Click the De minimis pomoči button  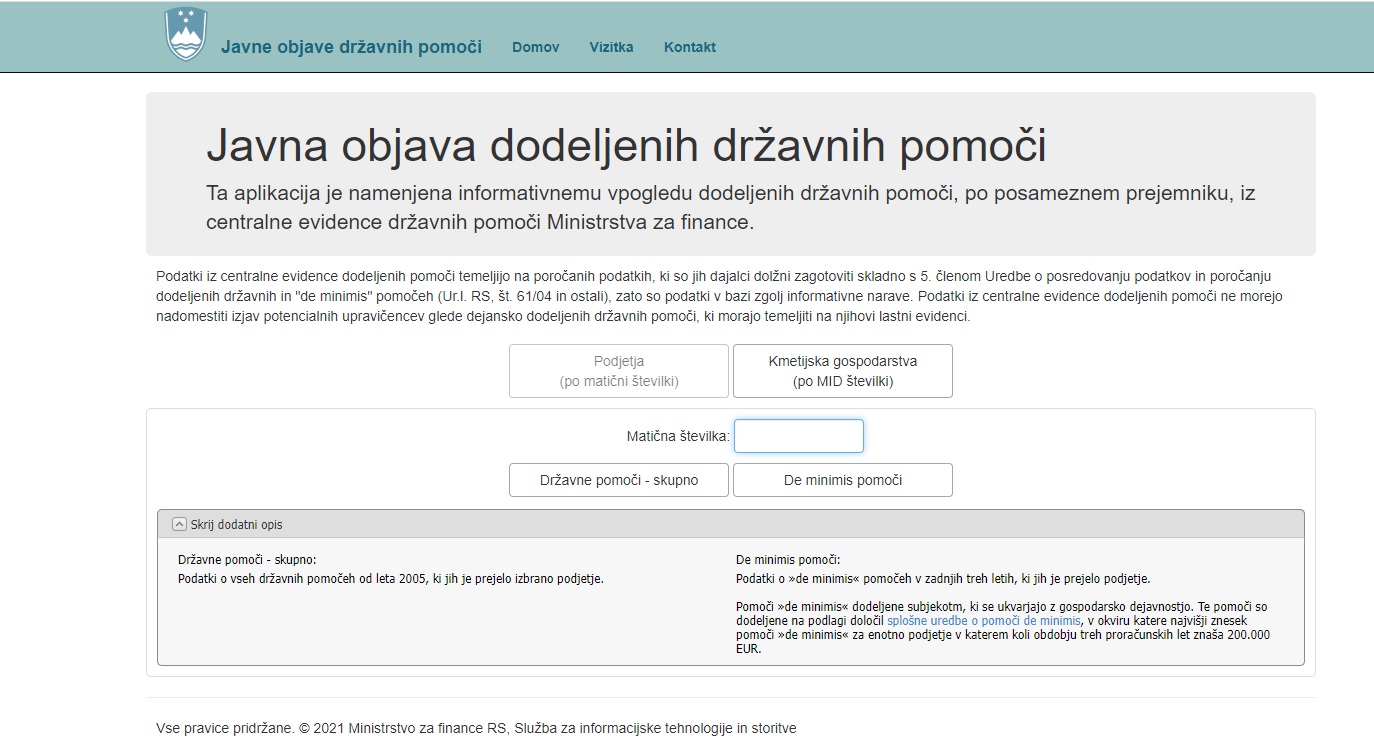pyautogui.click(x=843, y=480)
